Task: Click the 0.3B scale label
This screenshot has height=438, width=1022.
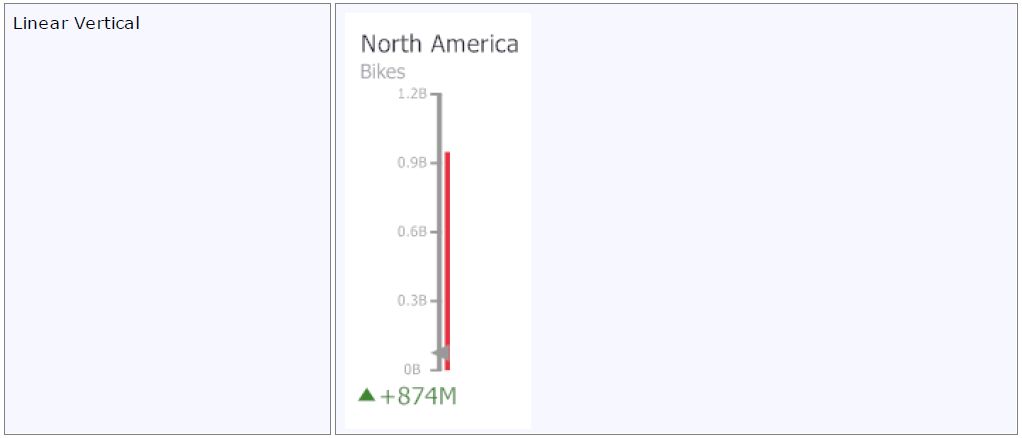Action: click(411, 300)
